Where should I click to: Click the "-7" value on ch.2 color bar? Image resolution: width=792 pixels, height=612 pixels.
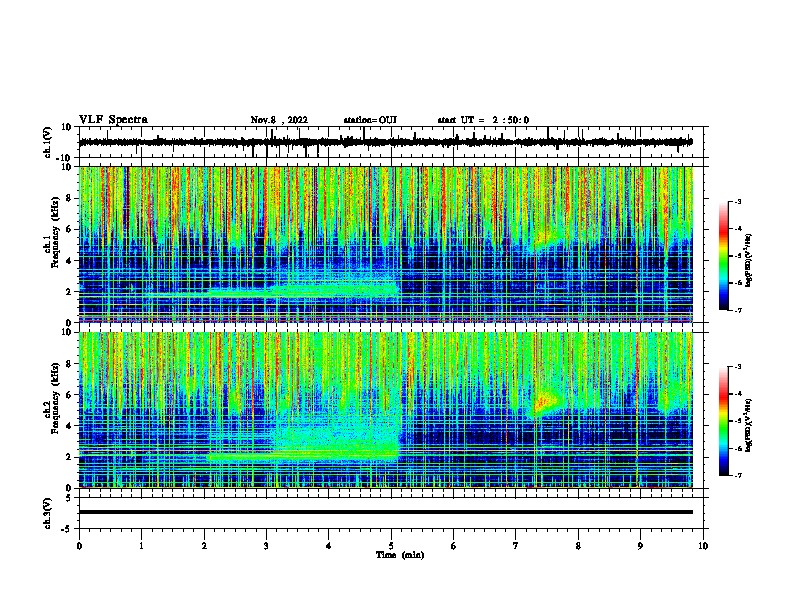[737, 475]
